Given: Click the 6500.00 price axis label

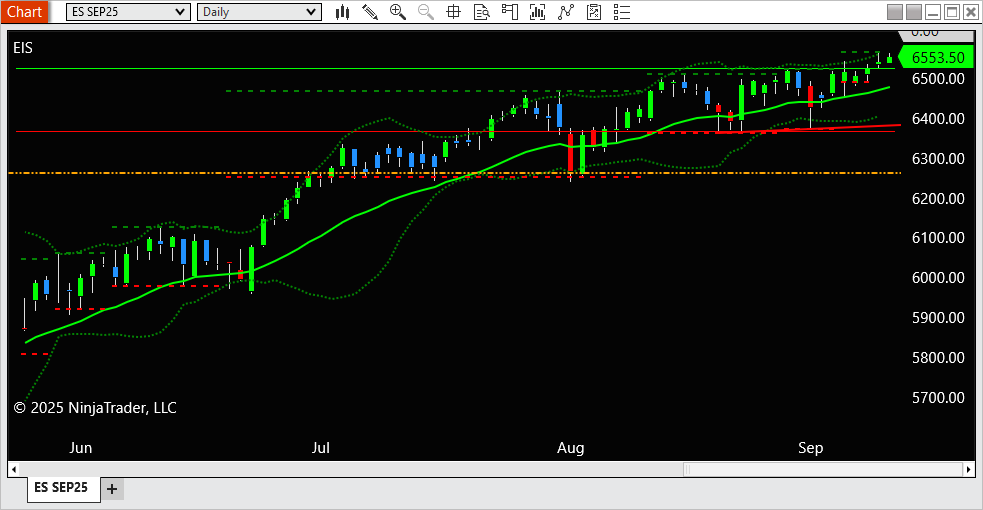Looking at the screenshot, I should coord(938,79).
